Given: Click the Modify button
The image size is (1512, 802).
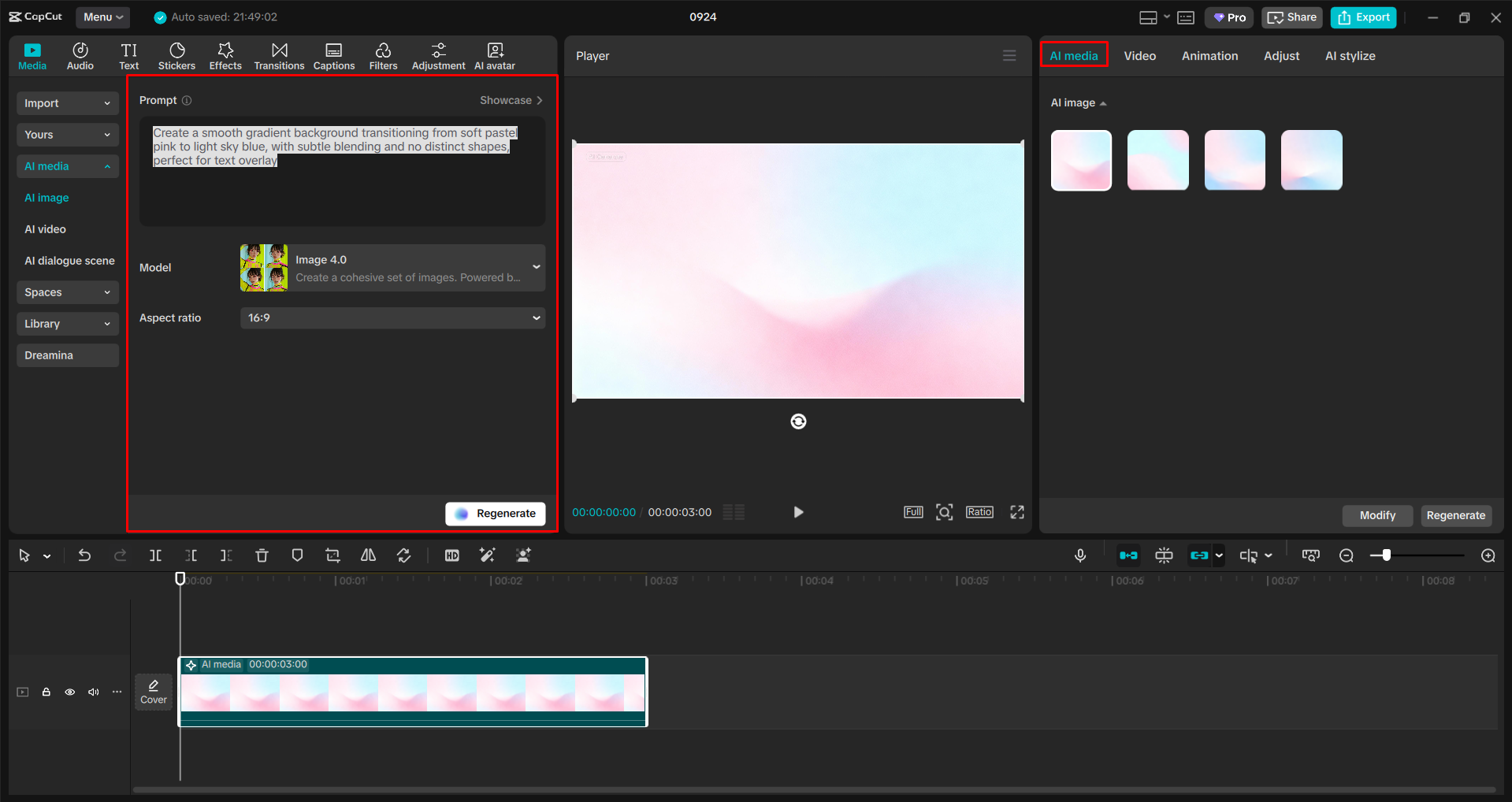Looking at the screenshot, I should coord(1376,515).
